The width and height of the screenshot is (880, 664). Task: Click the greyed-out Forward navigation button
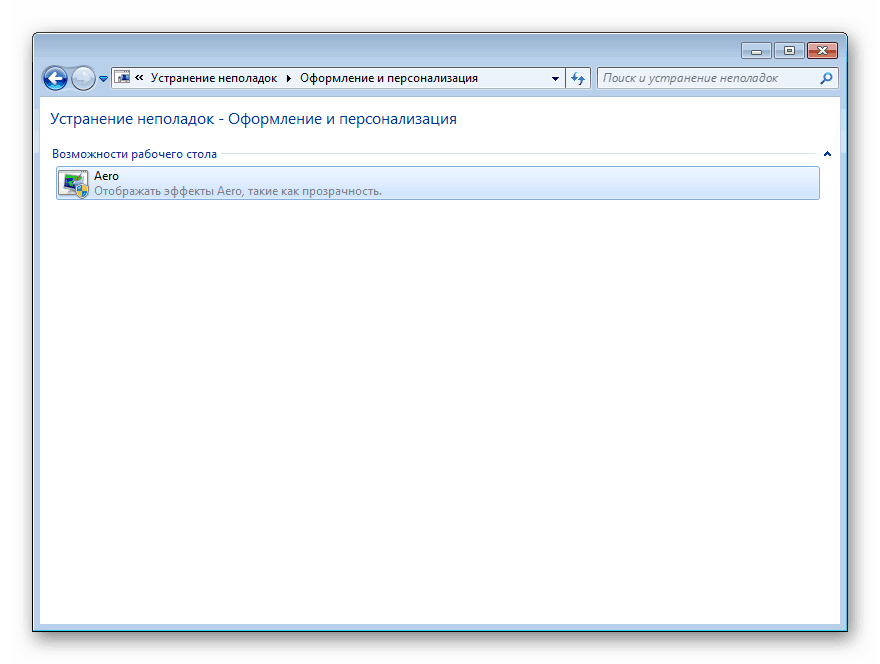click(84, 79)
